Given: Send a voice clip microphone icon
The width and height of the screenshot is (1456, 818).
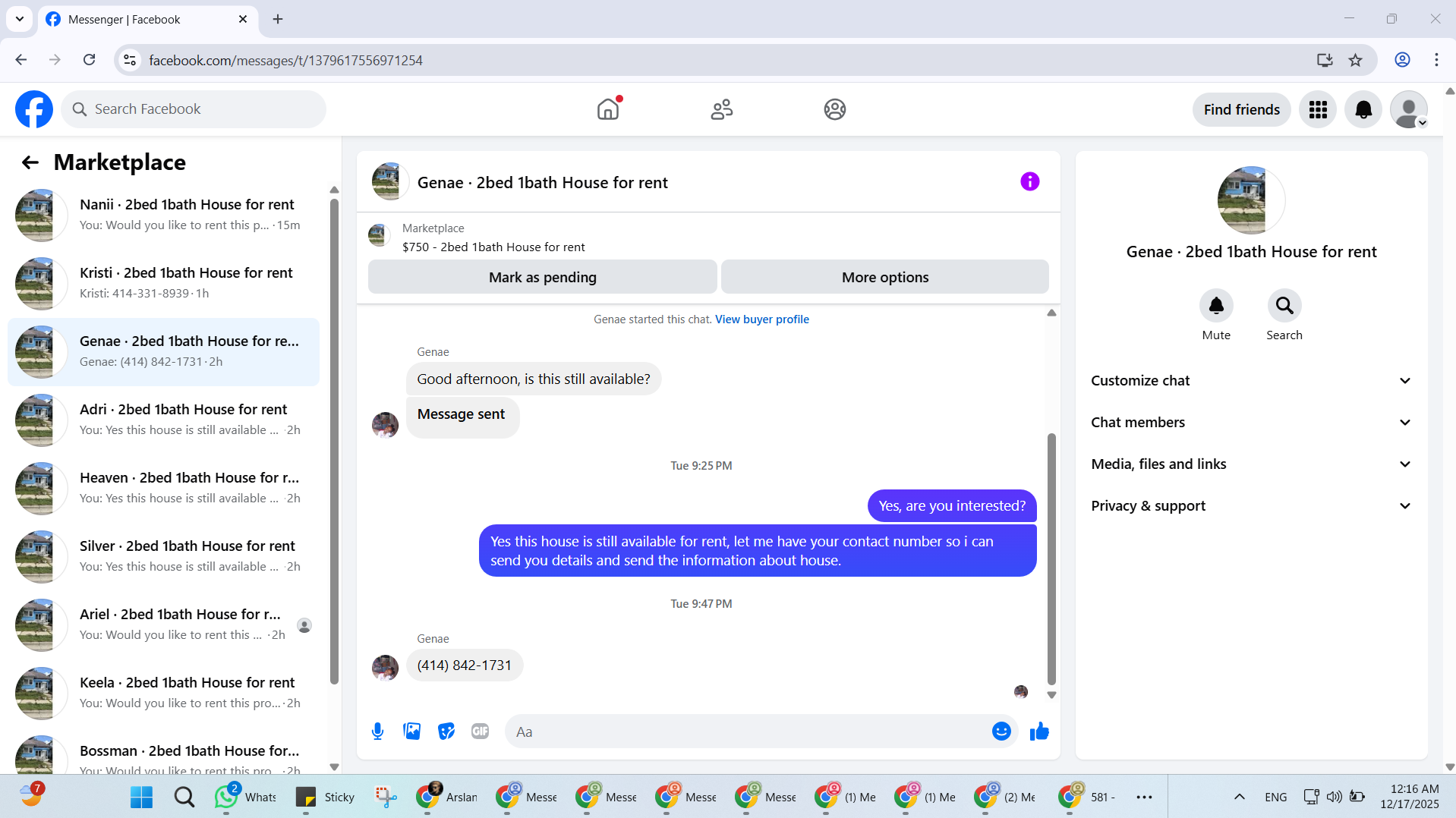Looking at the screenshot, I should [377, 731].
